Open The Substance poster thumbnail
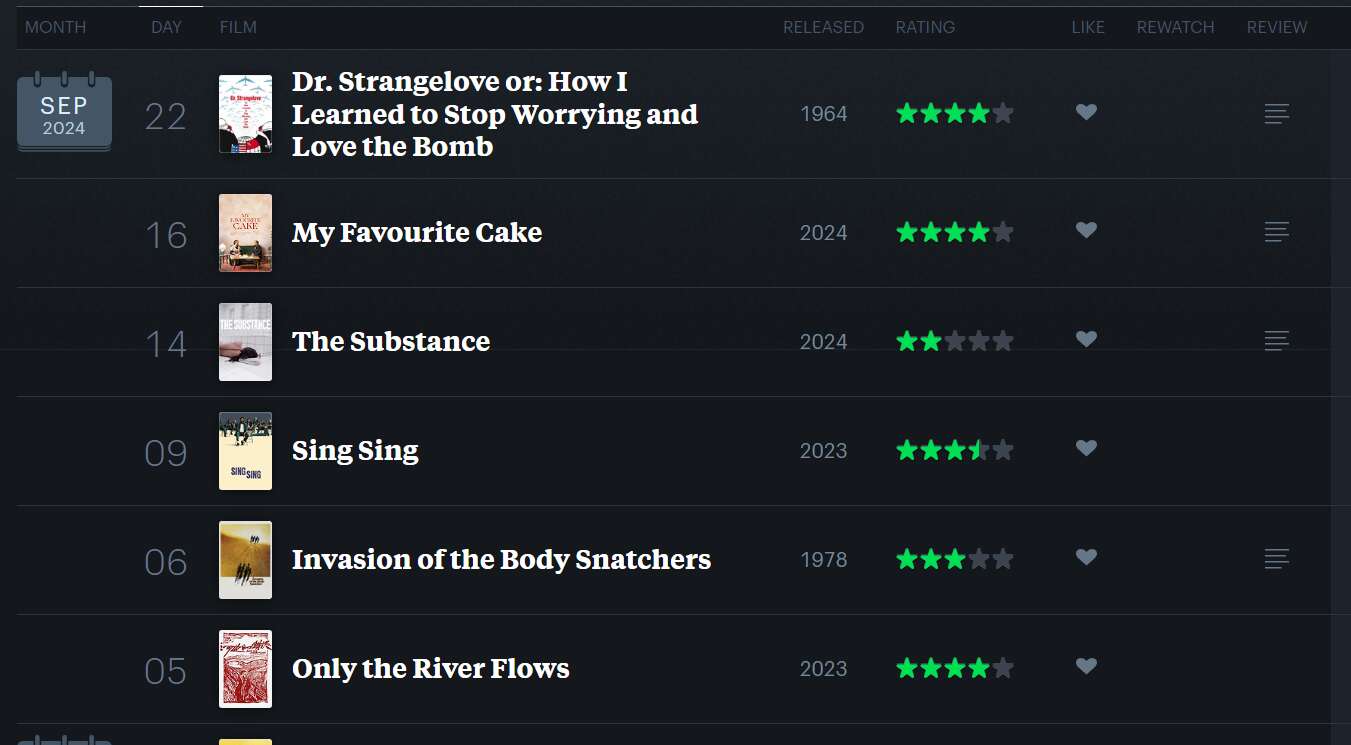Viewport: 1351px width, 745px height. click(x=245, y=342)
